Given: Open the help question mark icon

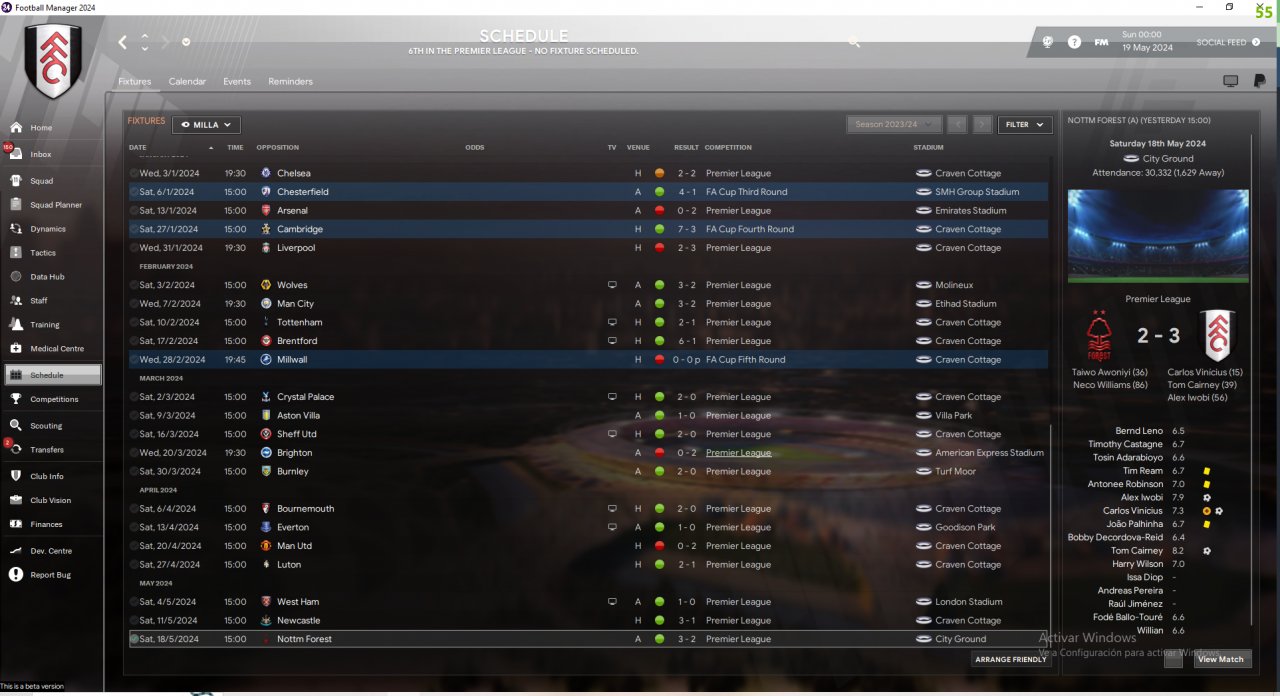Looking at the screenshot, I should click(1074, 42).
